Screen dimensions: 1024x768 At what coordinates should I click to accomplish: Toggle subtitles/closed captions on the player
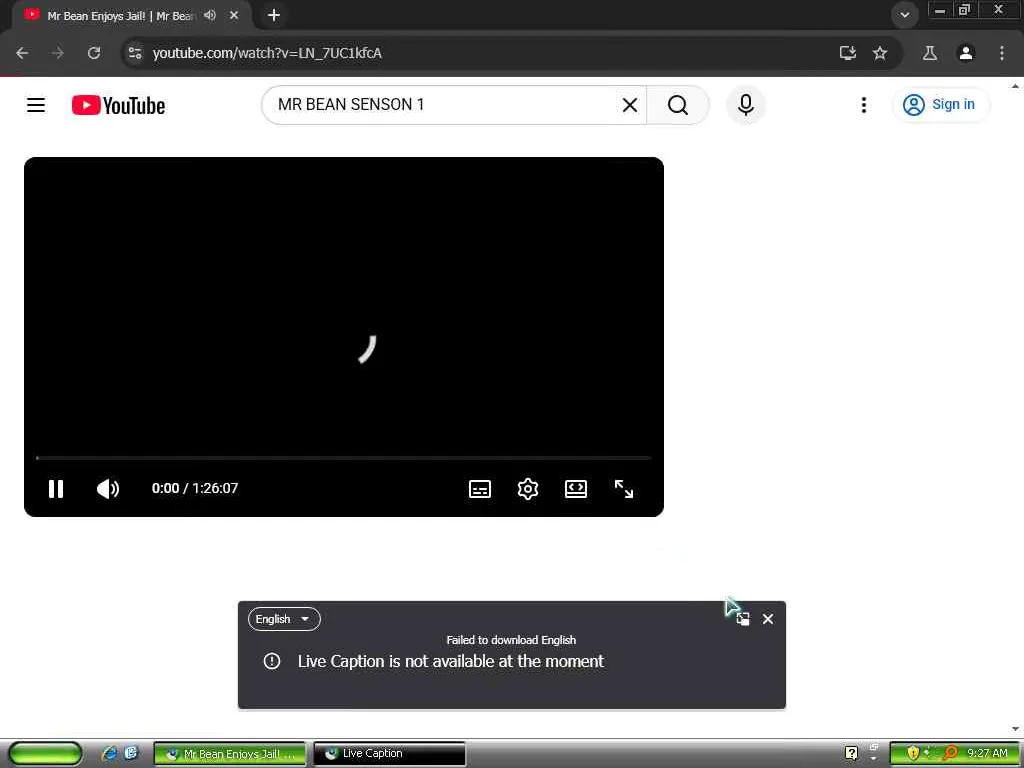click(480, 488)
